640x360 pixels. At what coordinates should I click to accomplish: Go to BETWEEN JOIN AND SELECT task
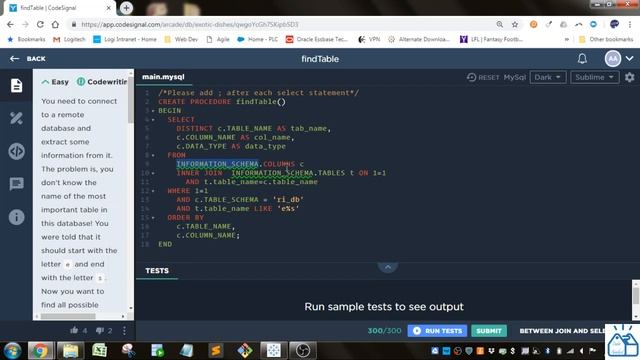pyautogui.click(x=561, y=331)
